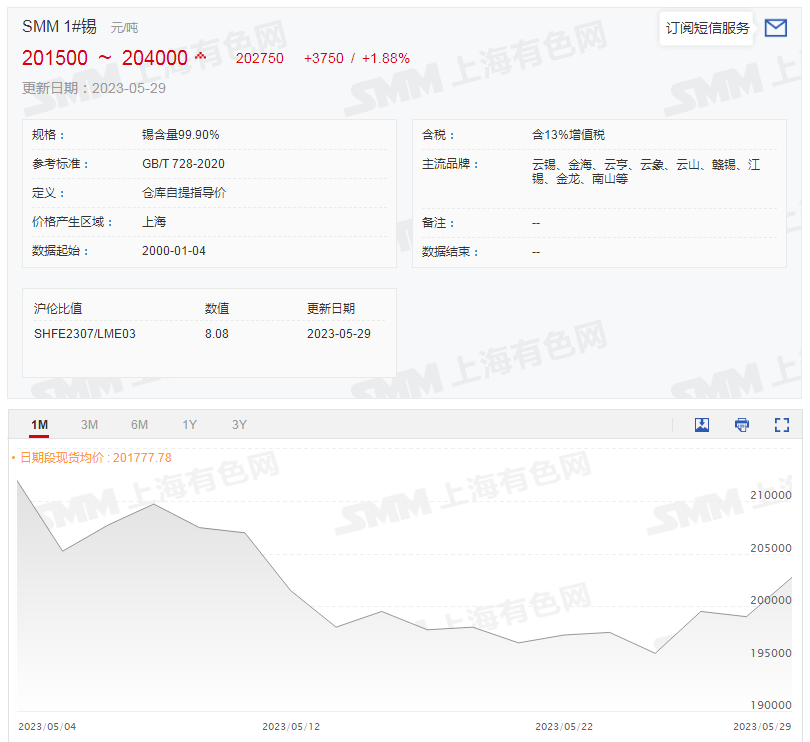The height and width of the screenshot is (742, 810).
Task: Open the mail subscription envelope icon
Action: click(776, 28)
